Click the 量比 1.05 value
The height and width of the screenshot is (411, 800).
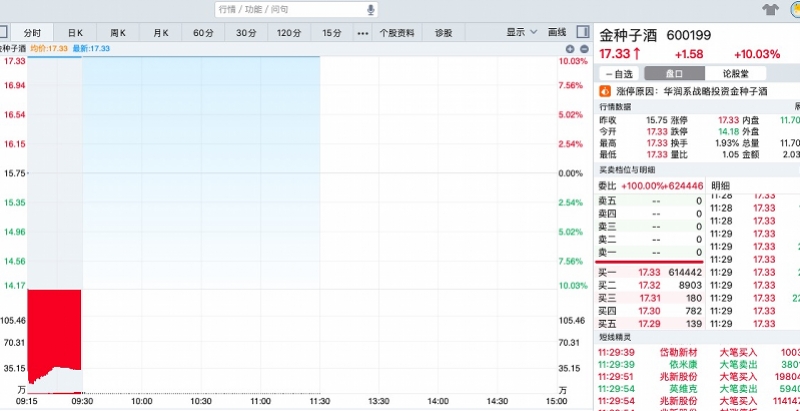tap(730, 155)
